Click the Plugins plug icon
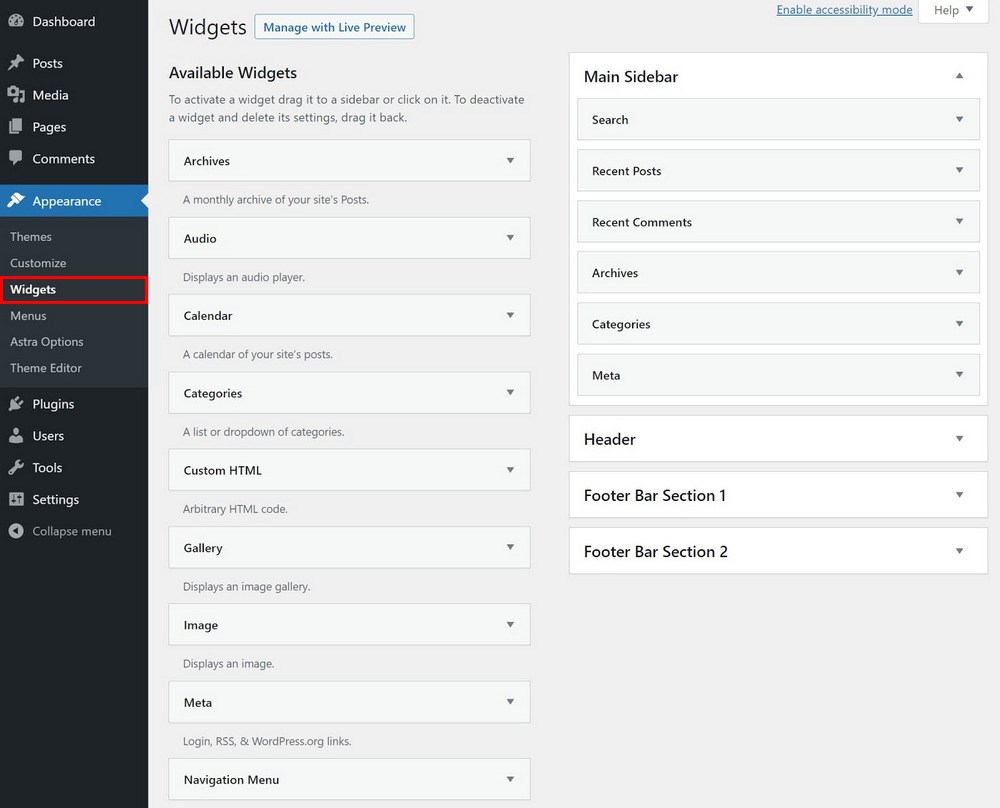Screen dimensions: 1000x808 point(16,403)
